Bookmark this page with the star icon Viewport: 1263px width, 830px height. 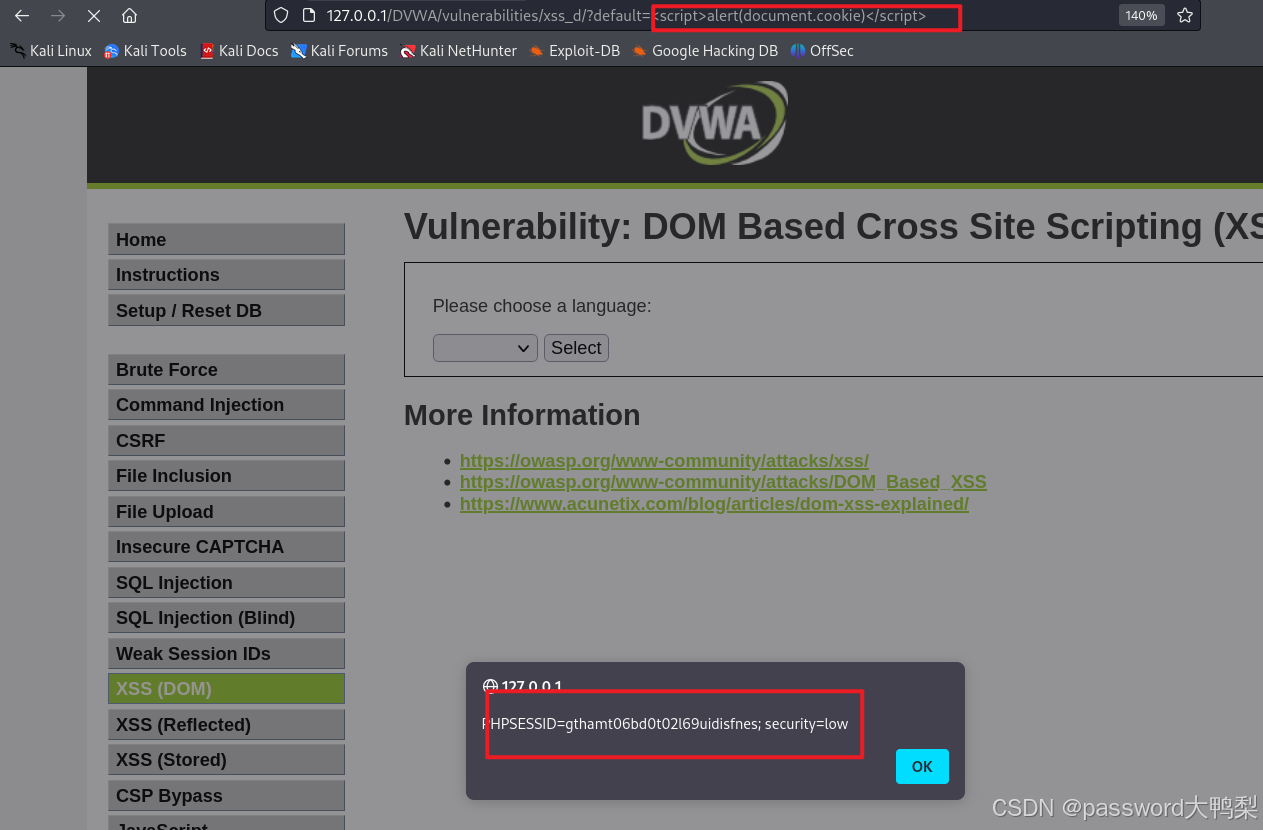point(1185,16)
